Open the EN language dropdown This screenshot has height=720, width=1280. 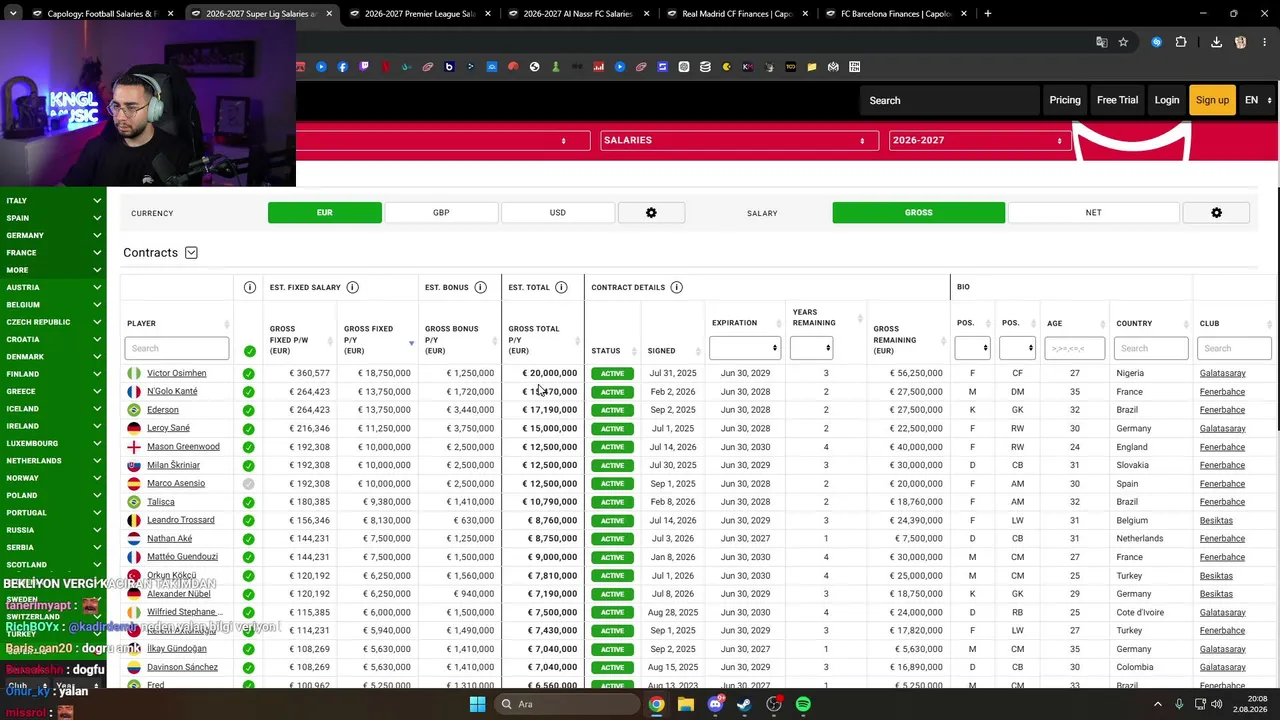(1257, 100)
